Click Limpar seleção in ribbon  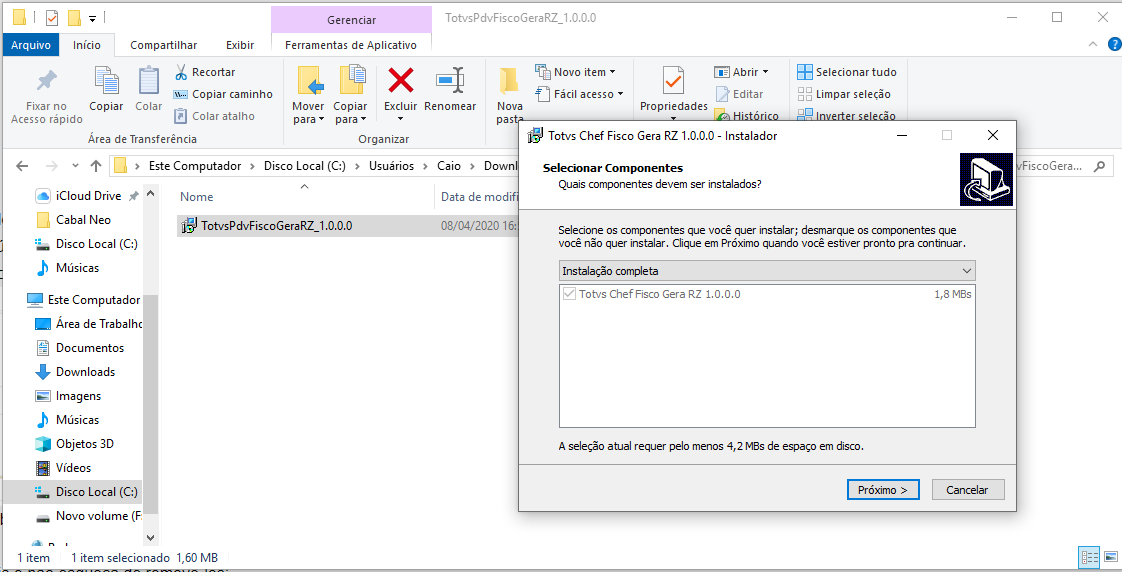(x=844, y=94)
